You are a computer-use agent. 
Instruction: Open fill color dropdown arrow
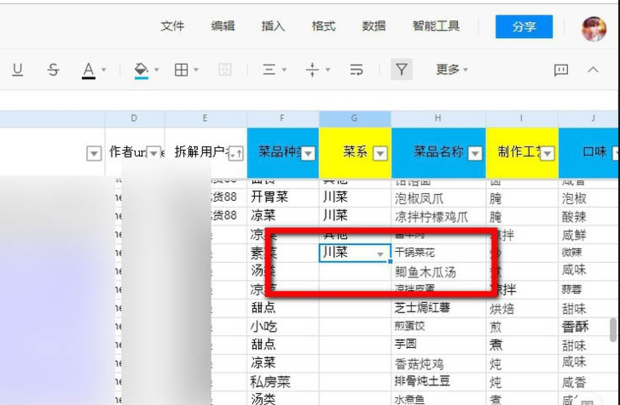click(x=157, y=70)
